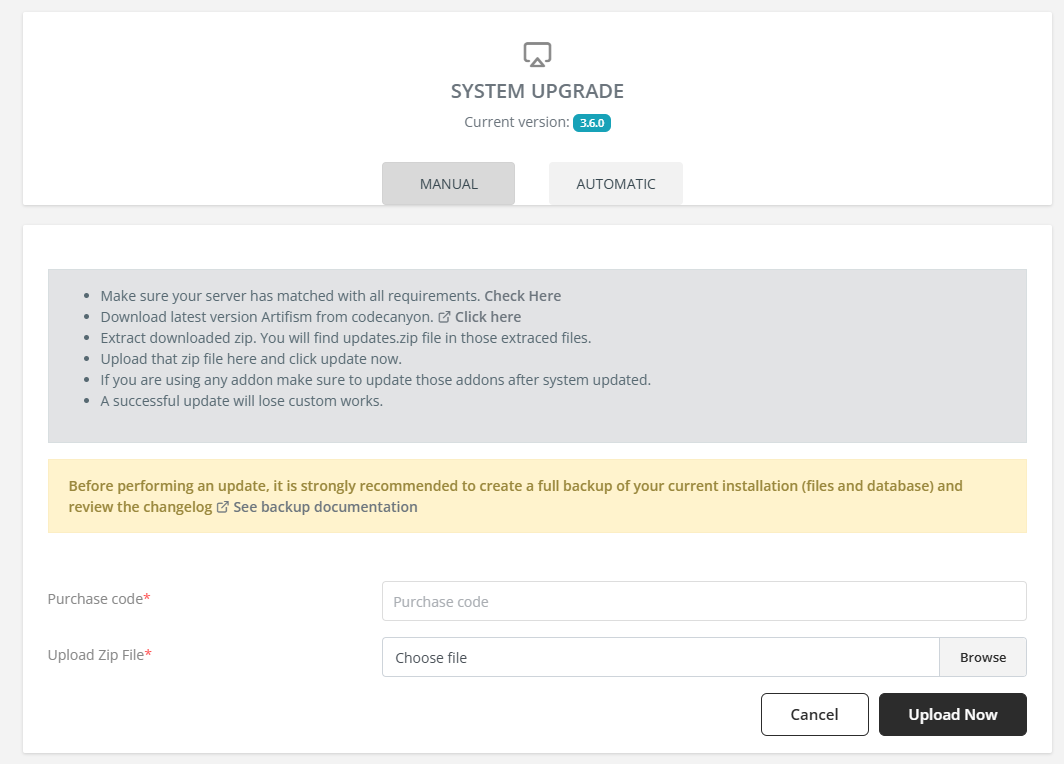Click the yellow backup warning banner text

pos(515,487)
